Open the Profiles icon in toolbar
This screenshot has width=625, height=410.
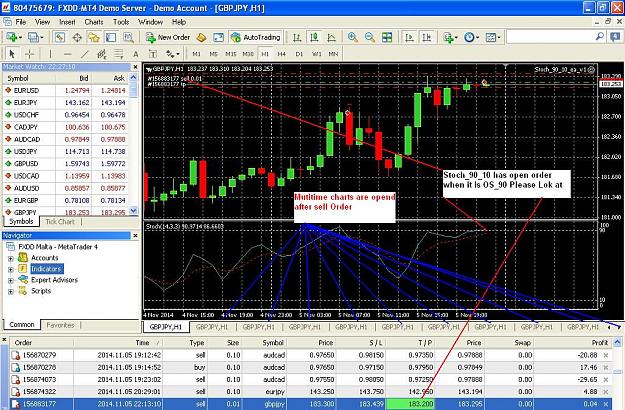pyautogui.click(x=34, y=37)
